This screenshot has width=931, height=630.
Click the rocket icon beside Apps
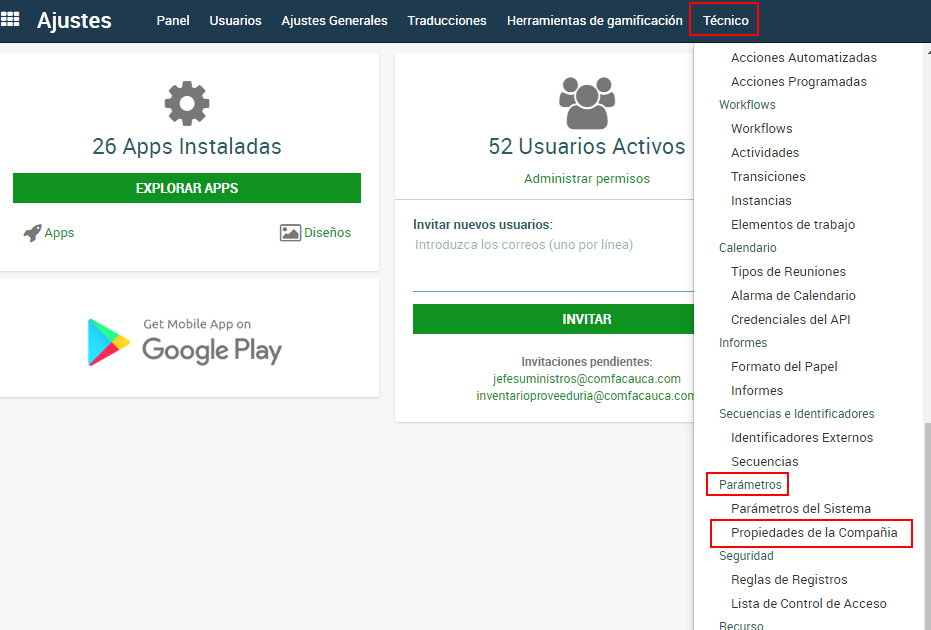tap(32, 233)
